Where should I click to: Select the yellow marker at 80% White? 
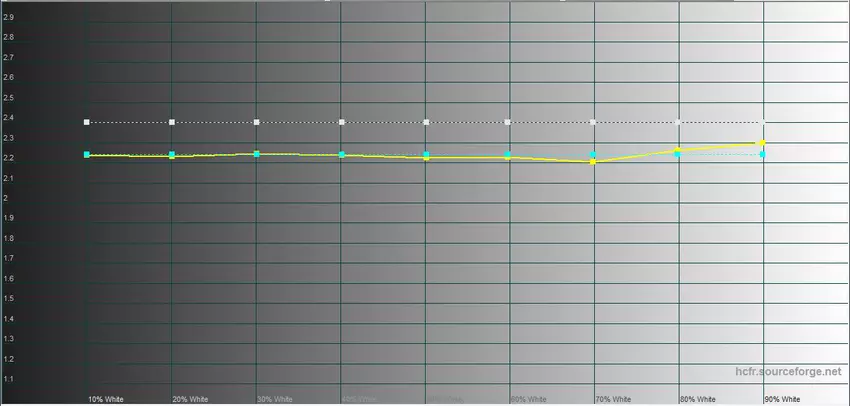click(678, 150)
